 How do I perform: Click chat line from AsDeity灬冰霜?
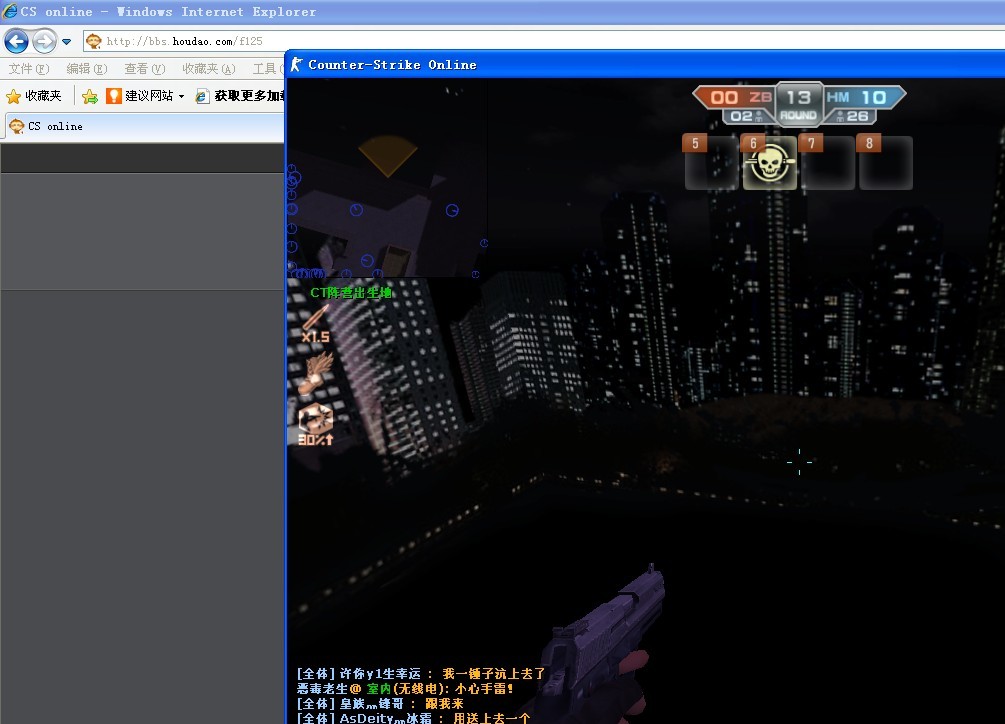coord(413,718)
